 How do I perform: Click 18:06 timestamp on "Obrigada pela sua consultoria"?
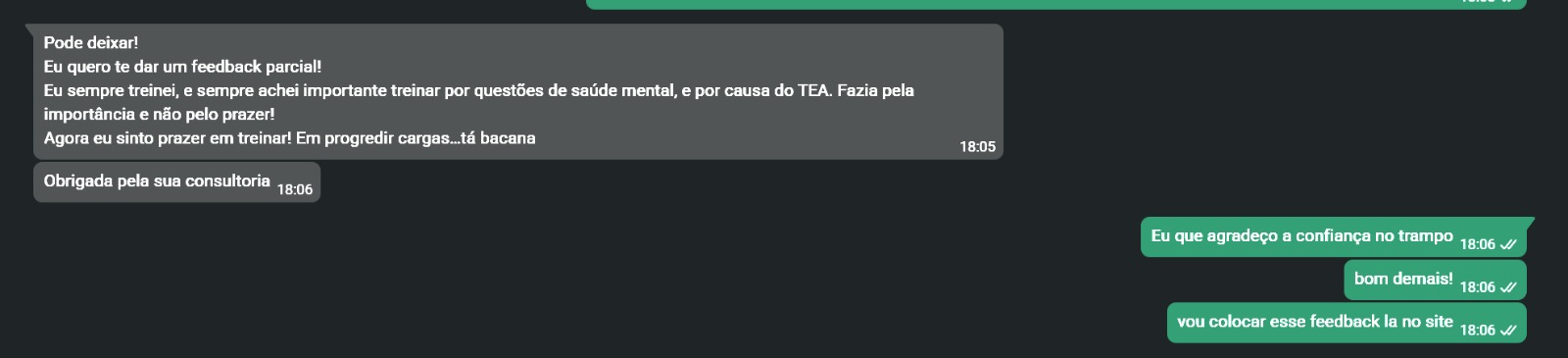295,190
